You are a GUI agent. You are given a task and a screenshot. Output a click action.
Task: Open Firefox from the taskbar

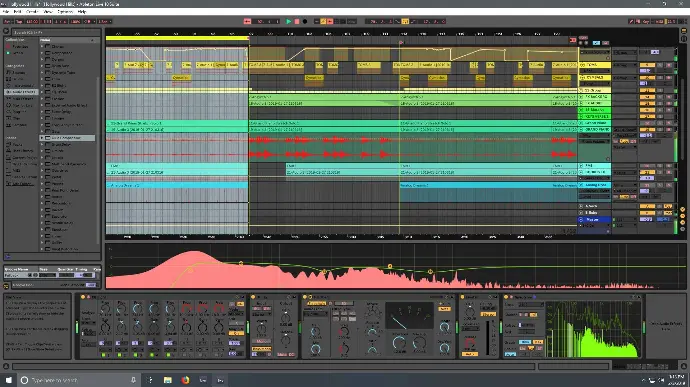[x=185, y=380]
